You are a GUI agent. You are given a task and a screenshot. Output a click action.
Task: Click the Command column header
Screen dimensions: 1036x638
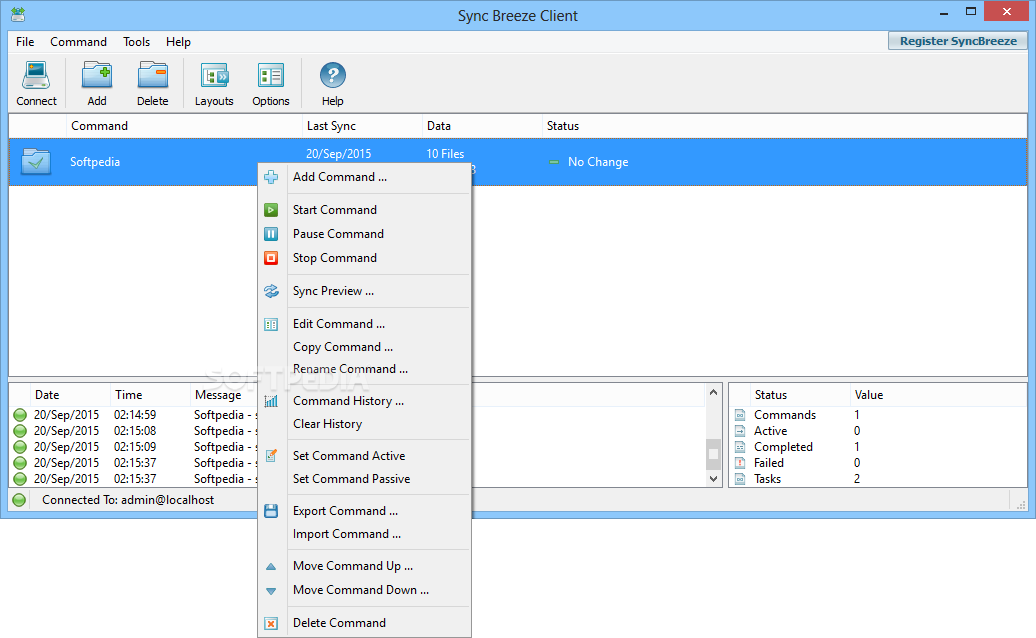coord(184,125)
